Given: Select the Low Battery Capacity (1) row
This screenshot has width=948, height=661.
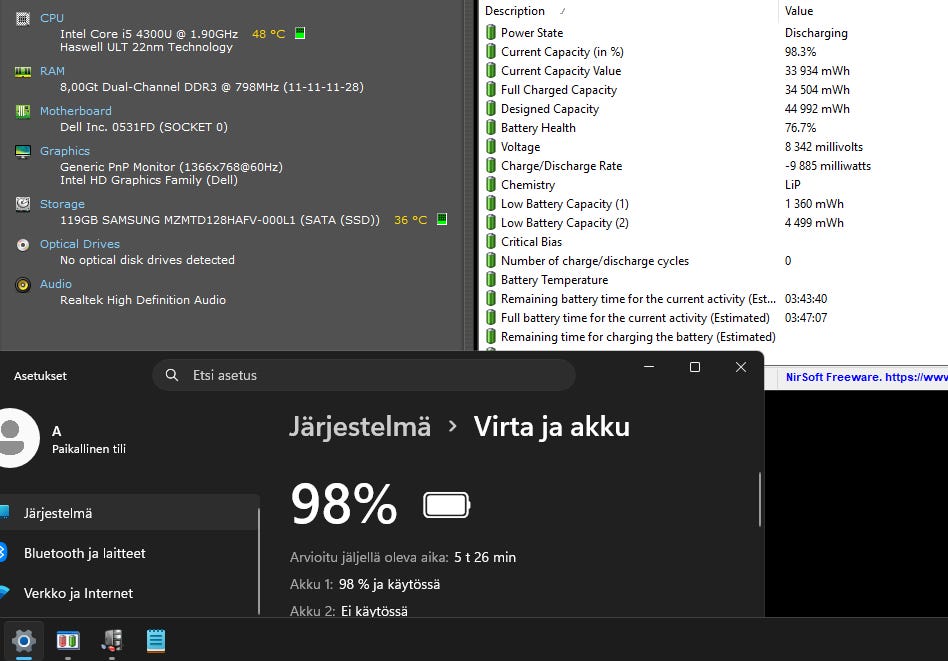Looking at the screenshot, I should tap(713, 204).
